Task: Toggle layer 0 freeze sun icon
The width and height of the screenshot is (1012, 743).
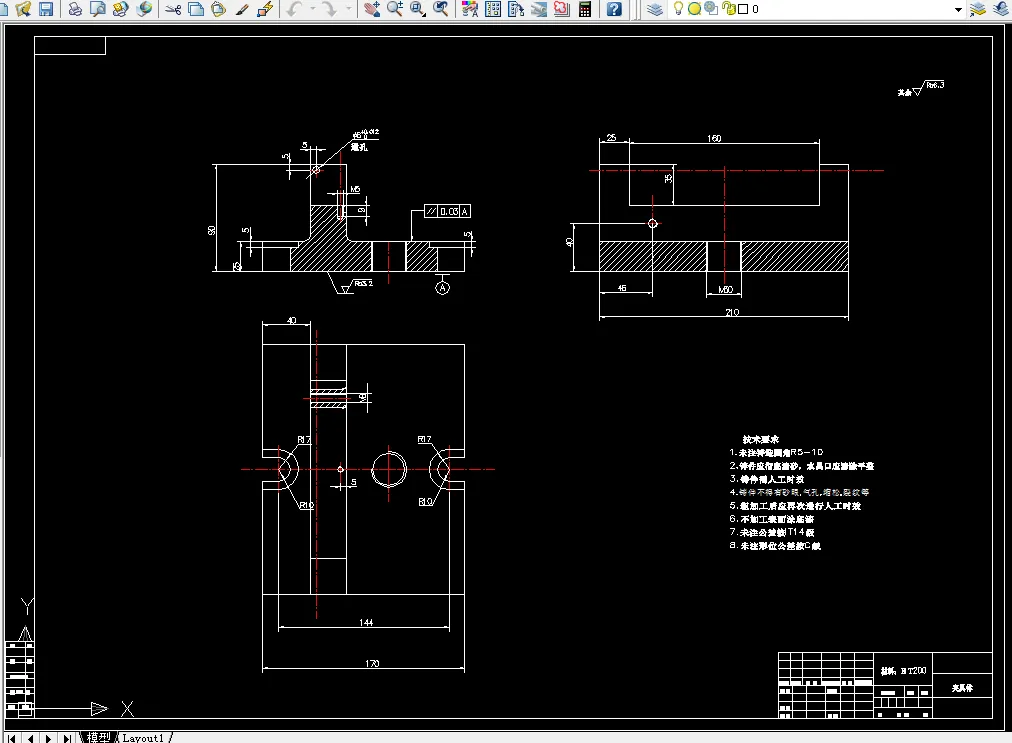Action: 694,9
